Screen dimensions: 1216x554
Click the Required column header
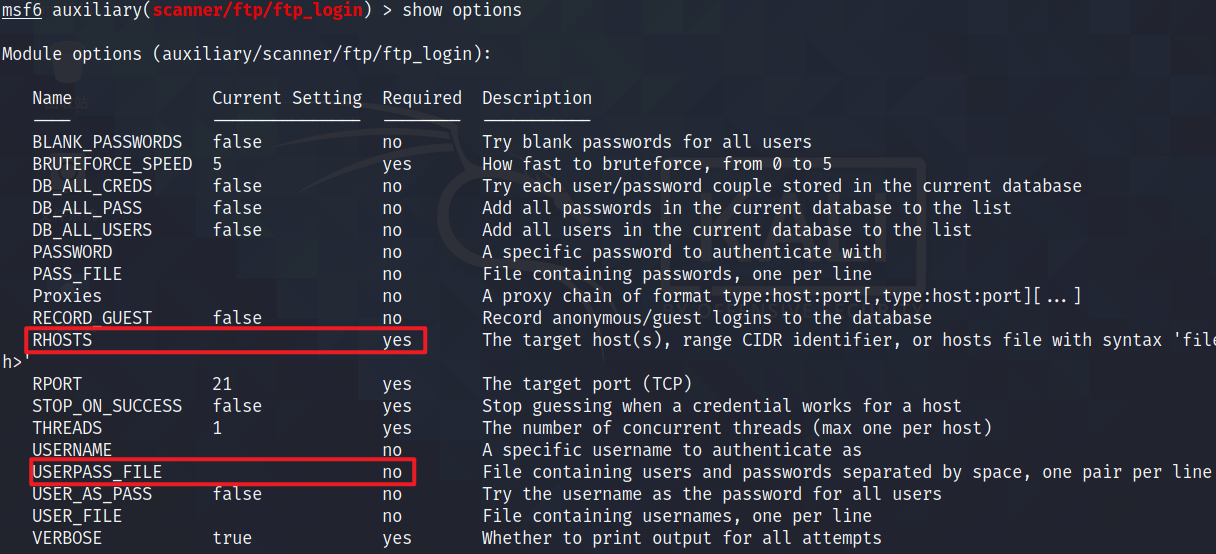[422, 98]
